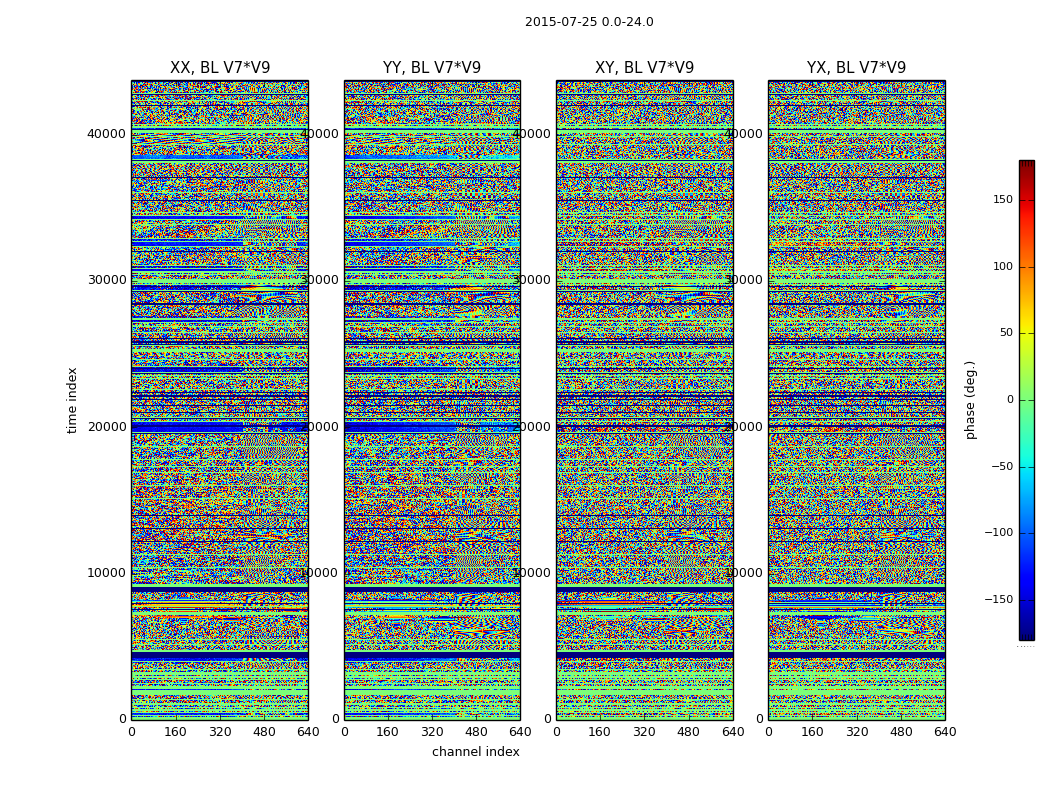Click the 'phase (deg.)' colorbar label
The image size is (1050, 800).
[970, 400]
